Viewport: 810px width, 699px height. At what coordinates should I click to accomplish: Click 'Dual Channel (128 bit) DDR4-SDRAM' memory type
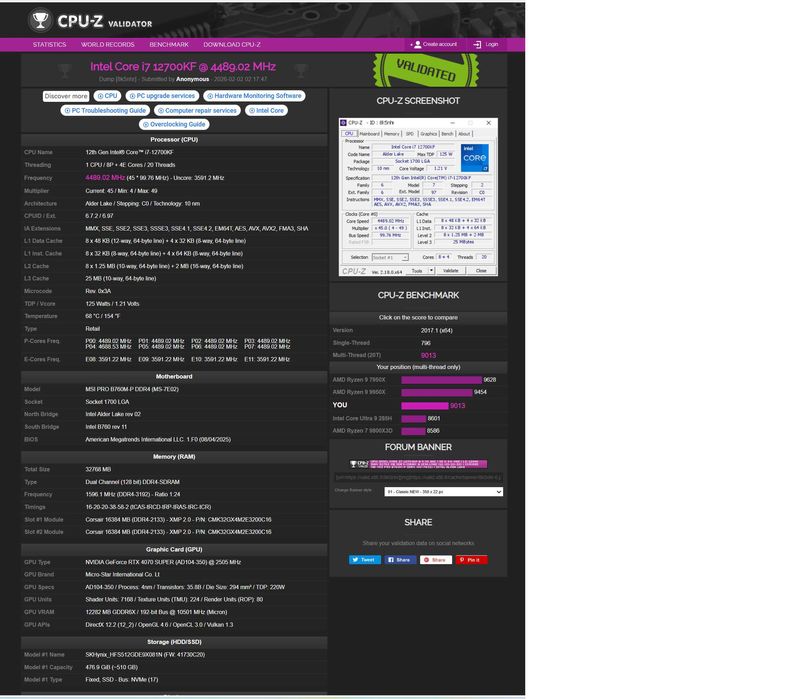[x=133, y=482]
